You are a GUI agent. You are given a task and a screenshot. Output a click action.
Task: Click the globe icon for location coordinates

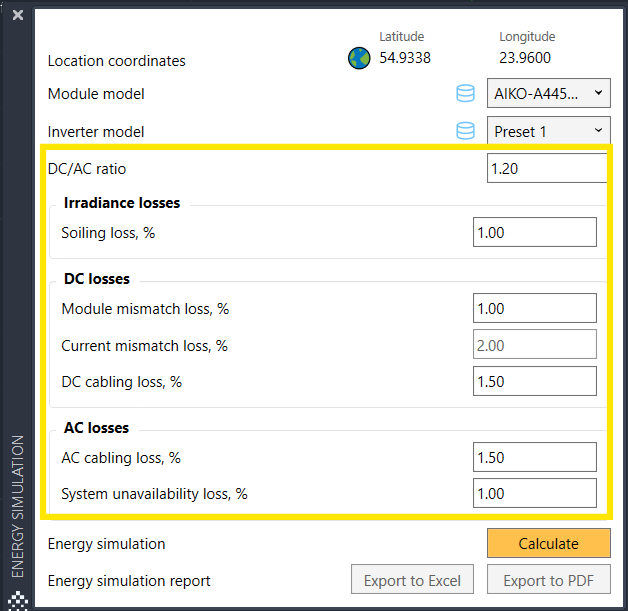click(x=359, y=58)
